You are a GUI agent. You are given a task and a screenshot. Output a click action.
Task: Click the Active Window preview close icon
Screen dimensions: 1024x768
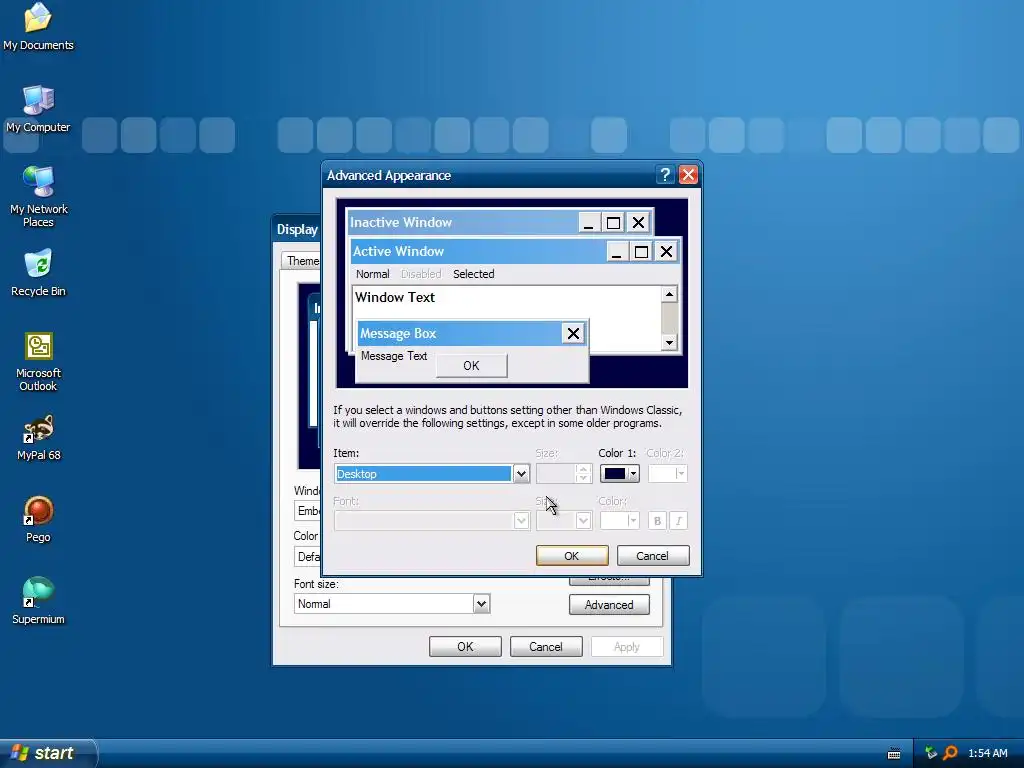point(666,251)
